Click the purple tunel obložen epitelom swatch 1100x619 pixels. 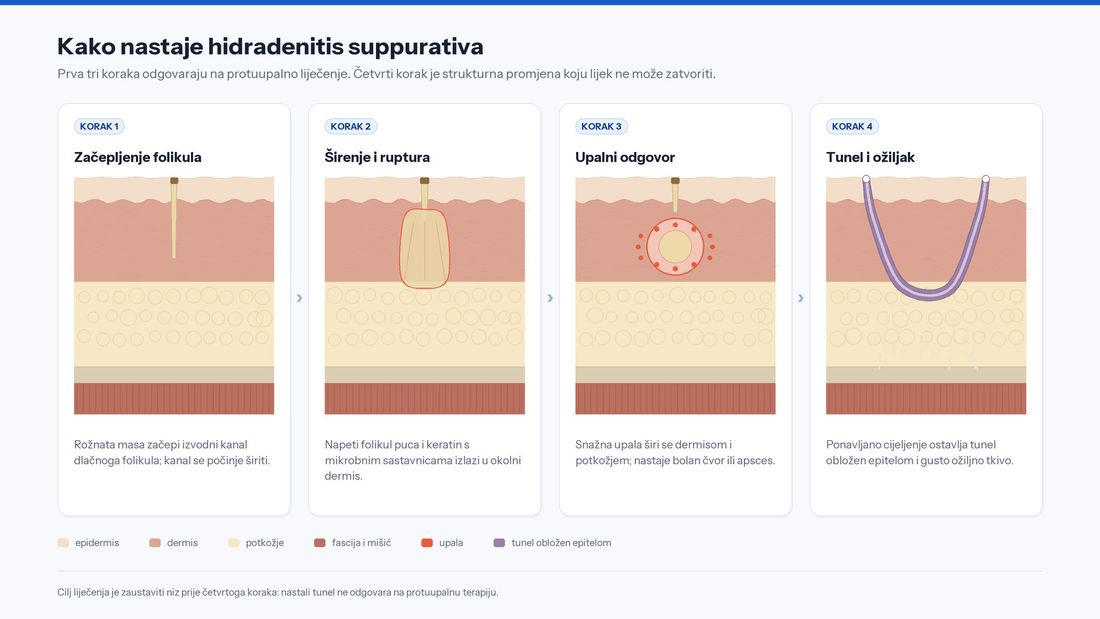[x=499, y=543]
